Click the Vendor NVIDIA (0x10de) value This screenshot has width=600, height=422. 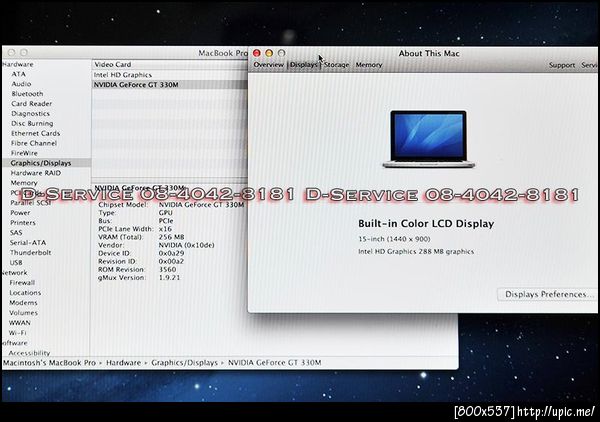(x=186, y=245)
